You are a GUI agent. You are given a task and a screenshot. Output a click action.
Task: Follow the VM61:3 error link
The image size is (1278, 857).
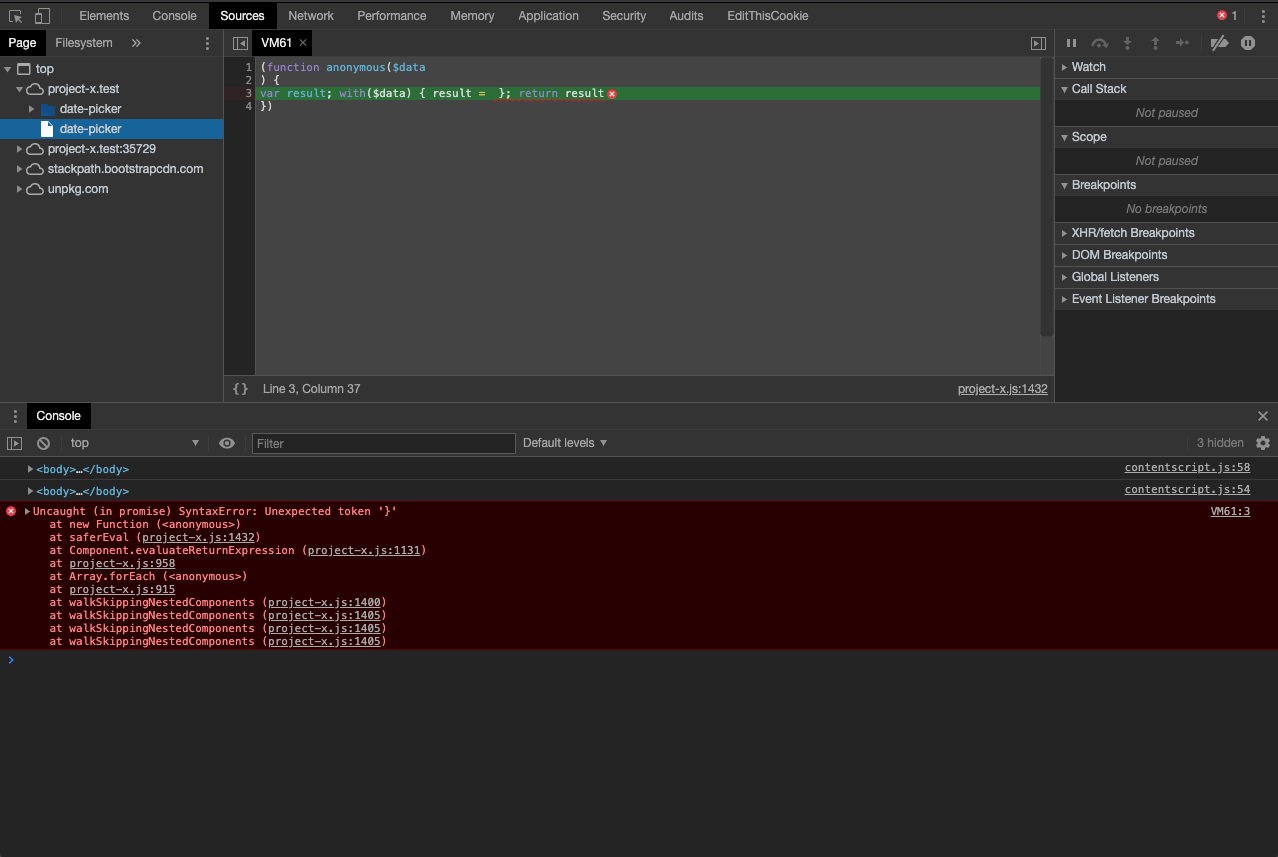[x=1229, y=511]
